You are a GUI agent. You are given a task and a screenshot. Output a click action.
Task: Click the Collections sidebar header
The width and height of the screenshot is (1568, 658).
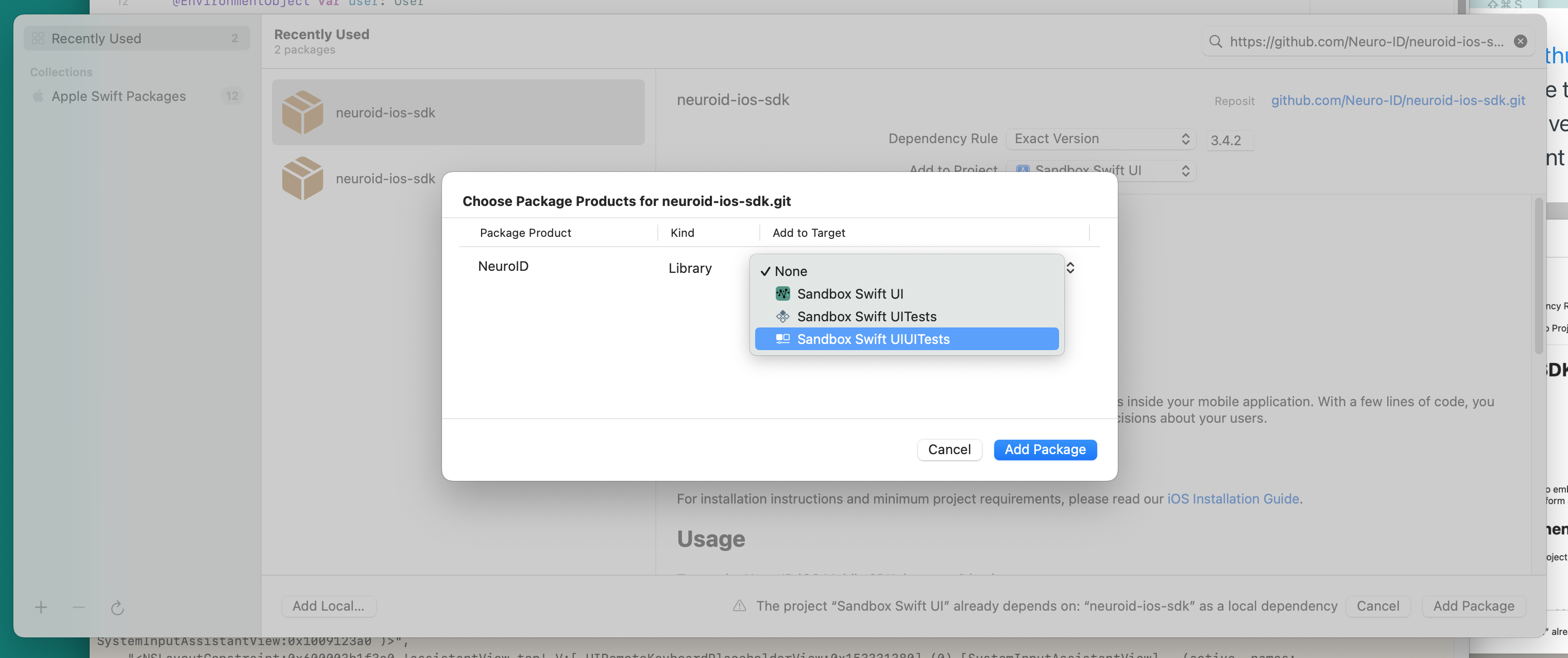click(61, 72)
